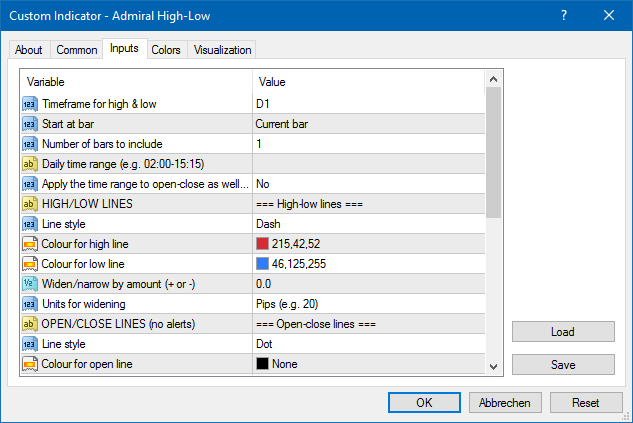The image size is (633, 423).
Task: Click the help question mark in title bar
Action: click(564, 15)
